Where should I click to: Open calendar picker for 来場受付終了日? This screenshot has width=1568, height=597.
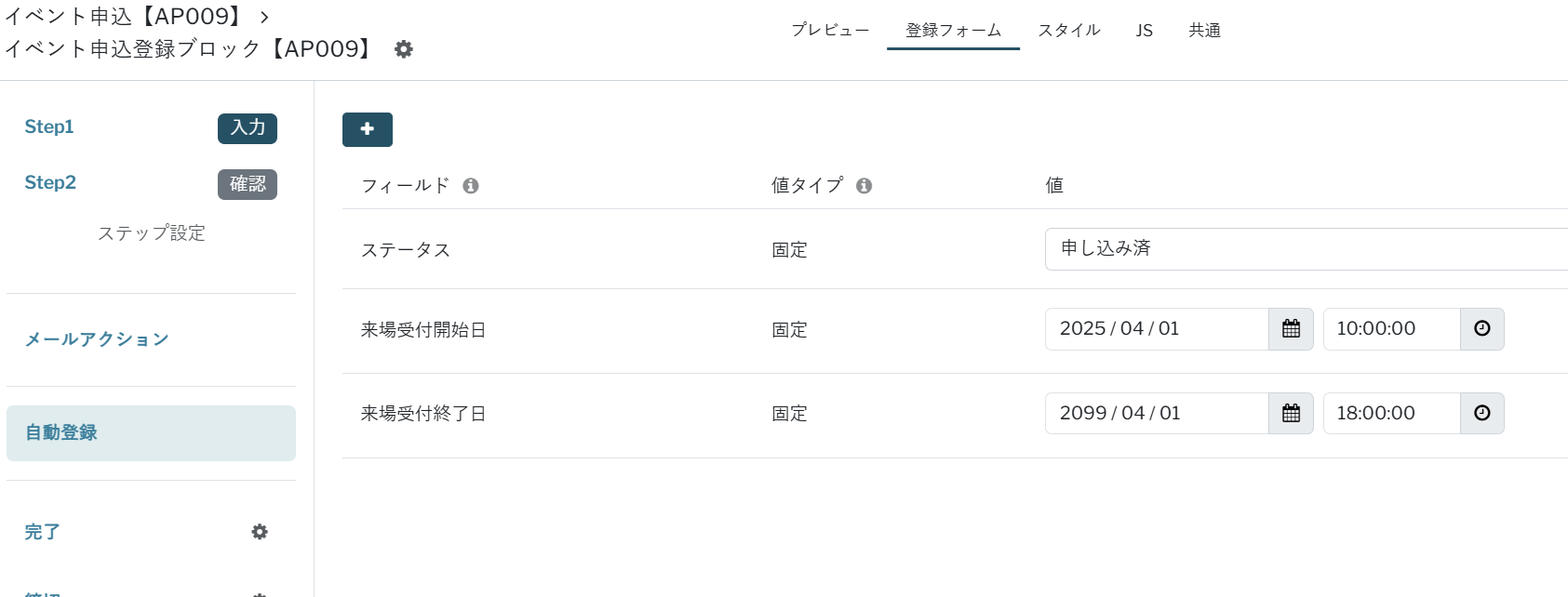[x=1291, y=414]
